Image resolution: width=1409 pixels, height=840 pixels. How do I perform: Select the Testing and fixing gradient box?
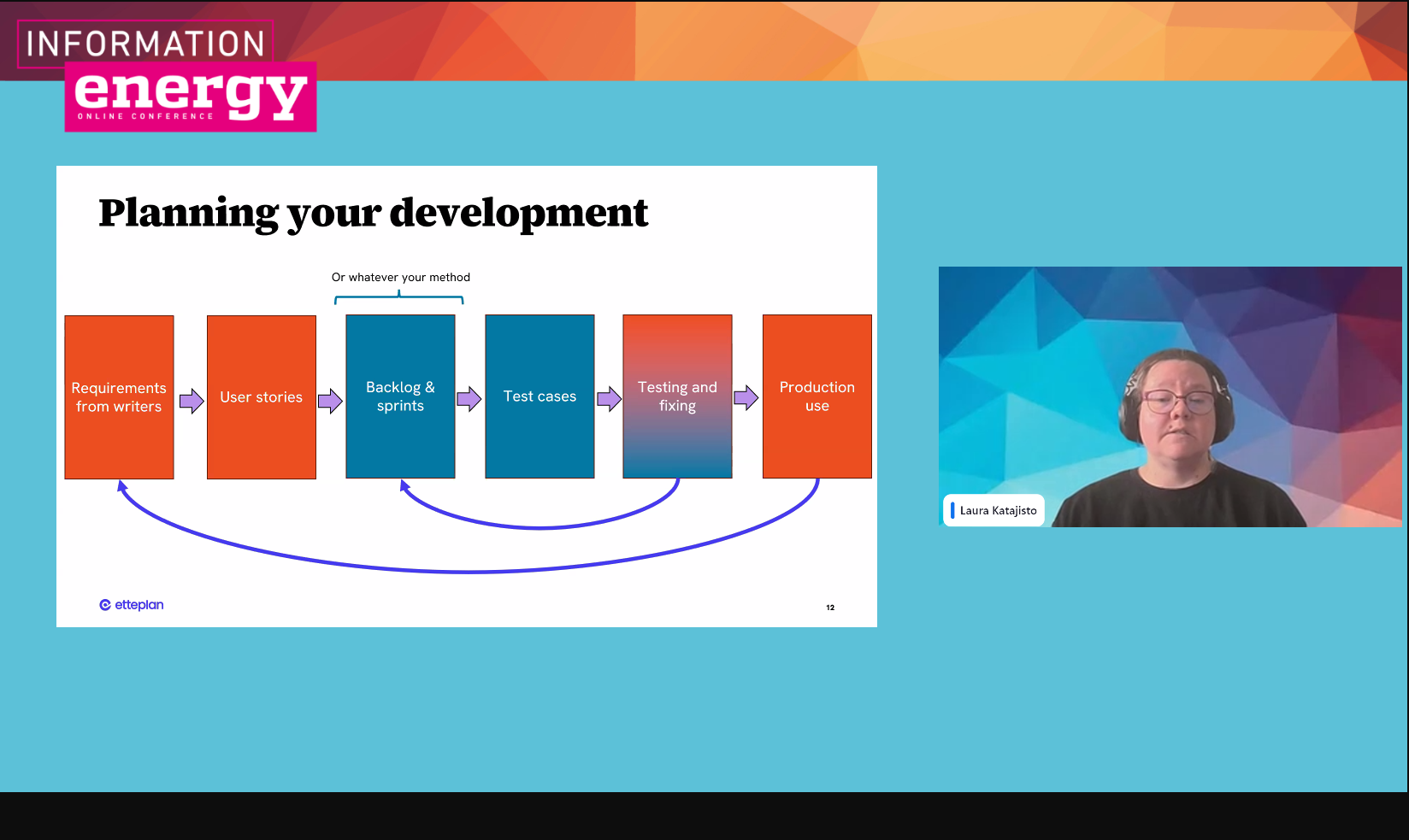point(677,397)
